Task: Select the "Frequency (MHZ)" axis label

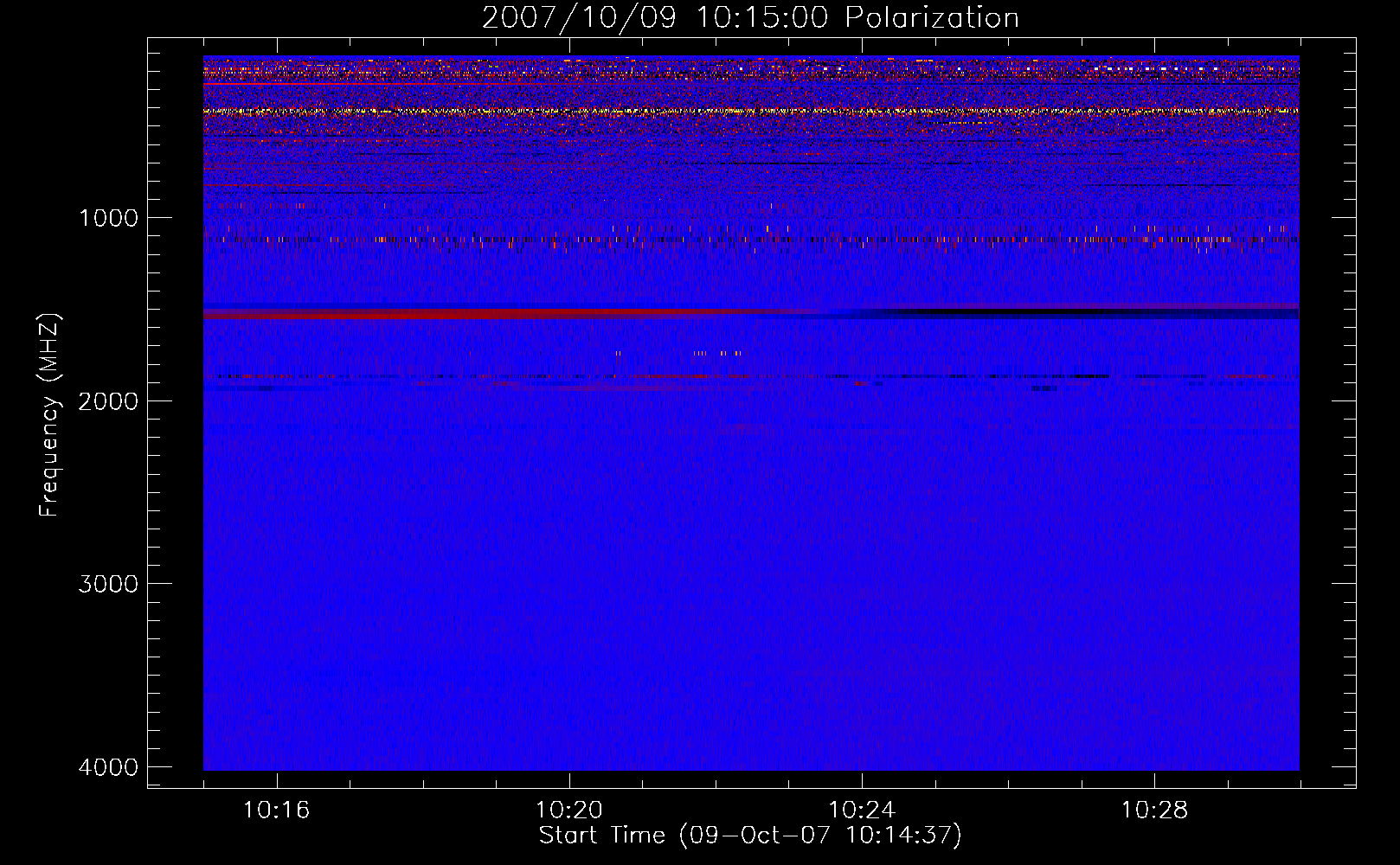Action: (48, 415)
